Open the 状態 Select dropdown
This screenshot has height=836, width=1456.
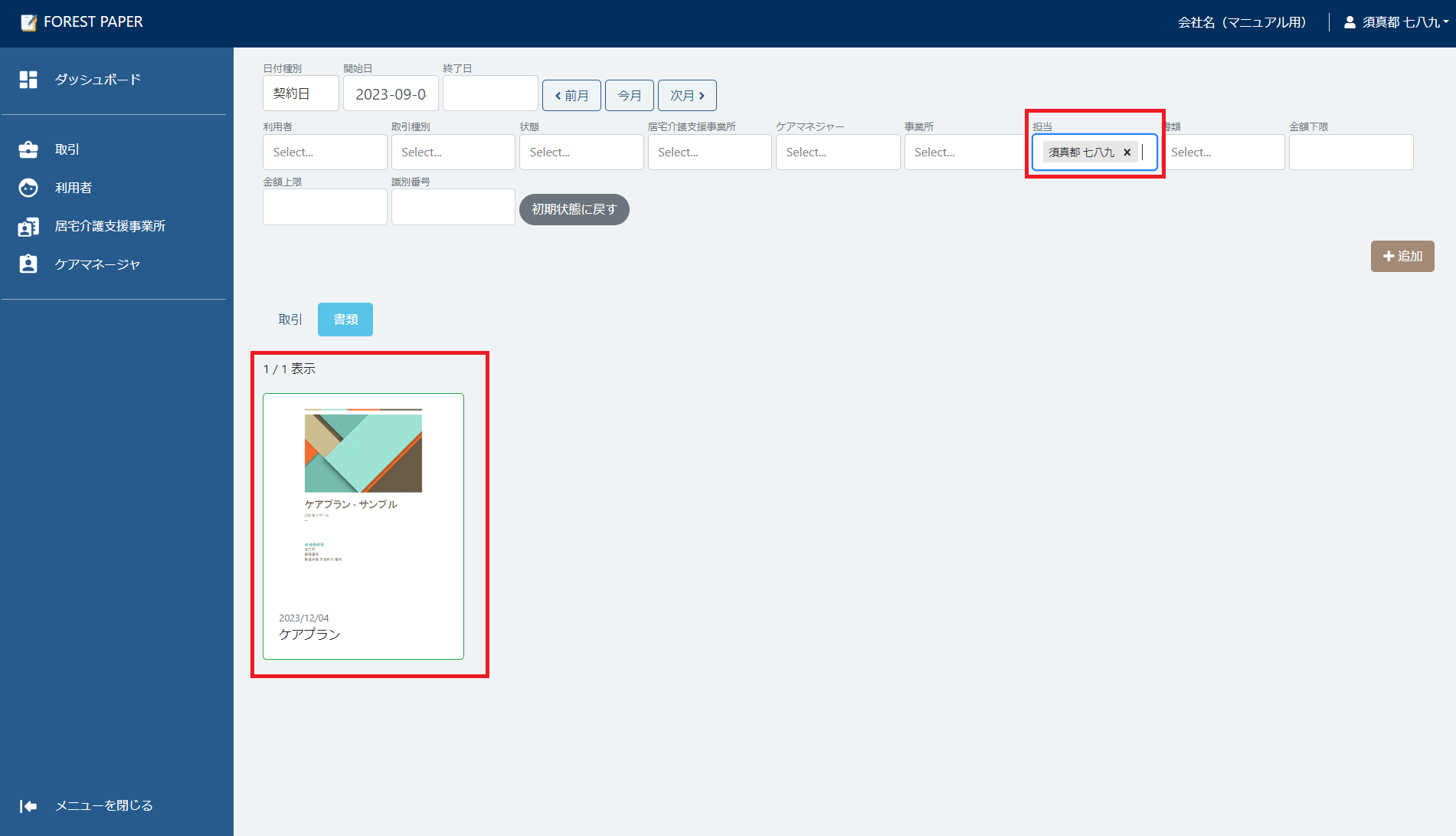[x=581, y=152]
